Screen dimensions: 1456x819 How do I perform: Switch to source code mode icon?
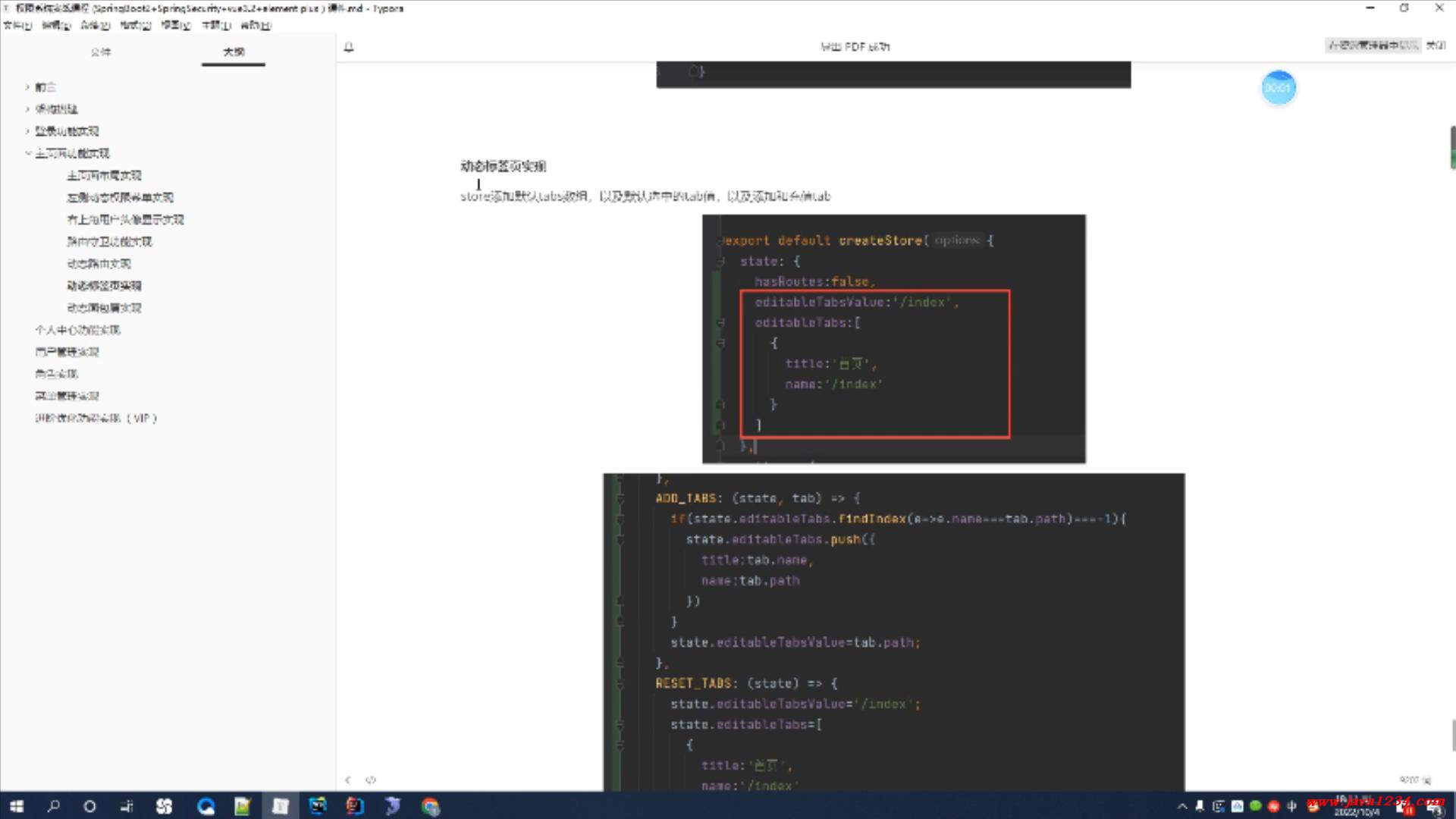tap(371, 780)
